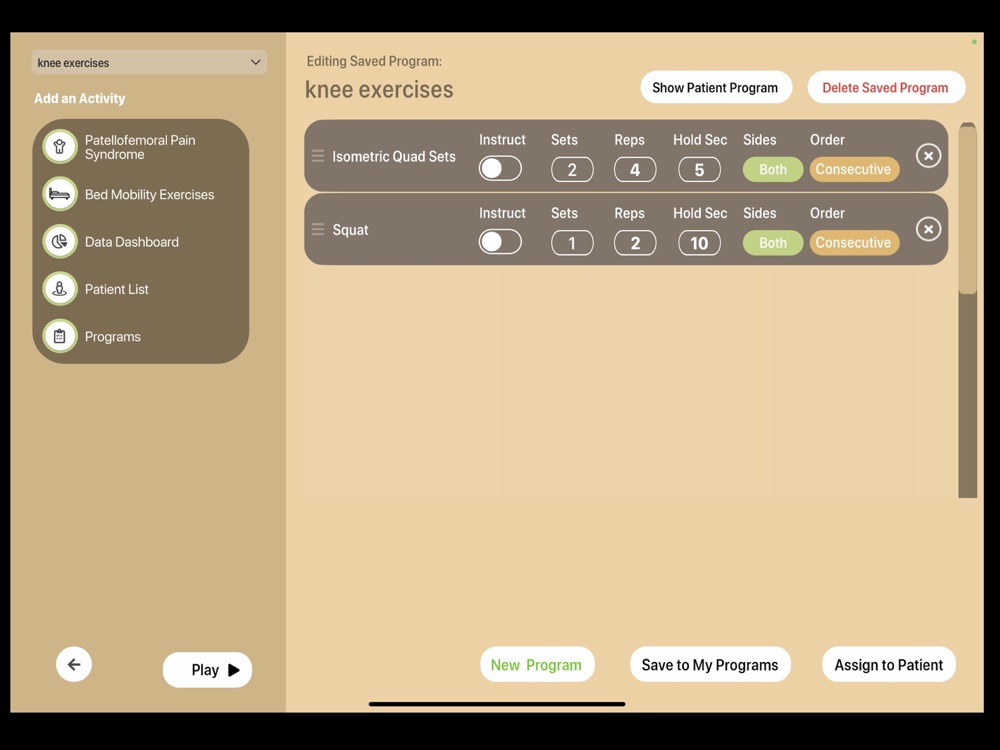This screenshot has width=1000, height=750.
Task: Select Patellofemoral Pain Syndrome activity
Action: 140,147
